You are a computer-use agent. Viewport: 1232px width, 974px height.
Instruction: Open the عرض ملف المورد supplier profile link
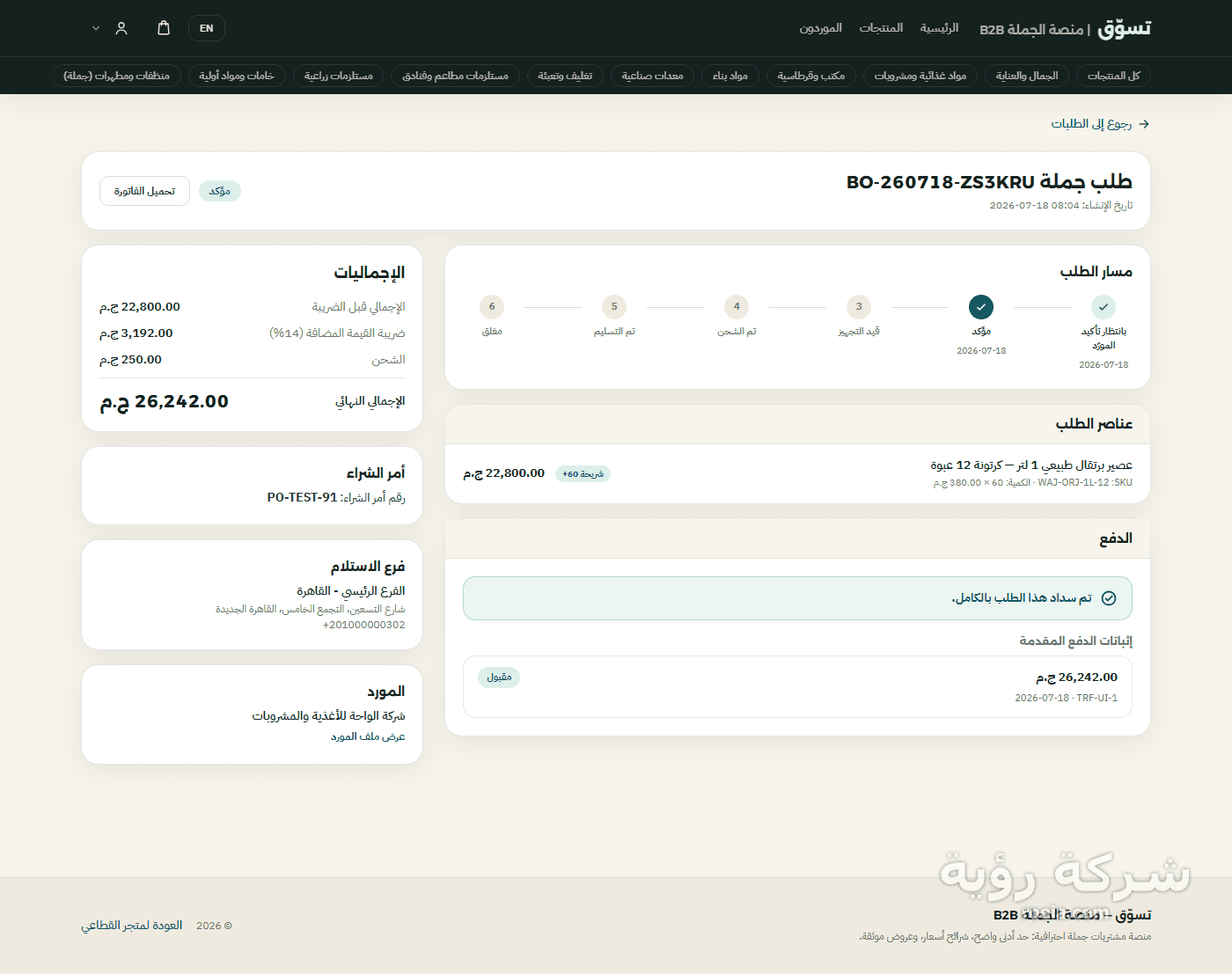tap(368, 736)
